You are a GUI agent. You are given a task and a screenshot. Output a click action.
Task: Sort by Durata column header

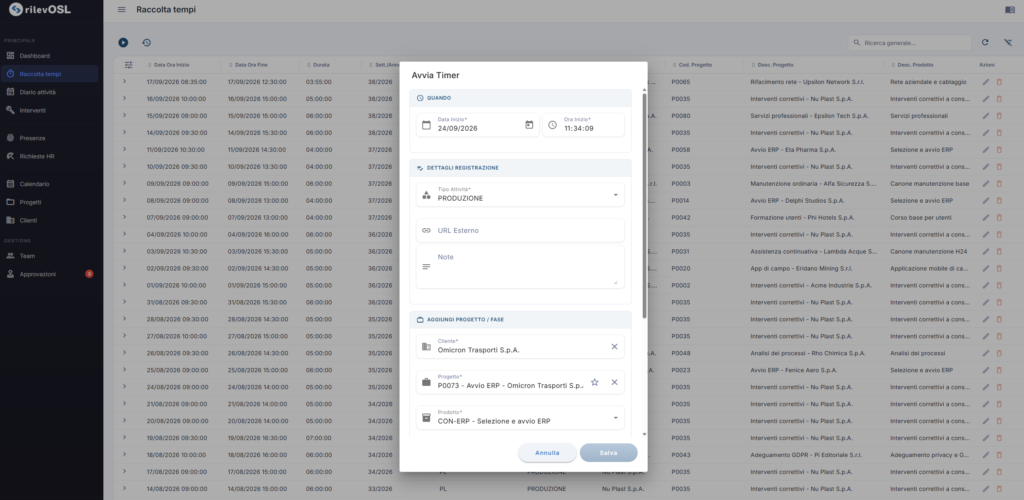click(x=321, y=65)
